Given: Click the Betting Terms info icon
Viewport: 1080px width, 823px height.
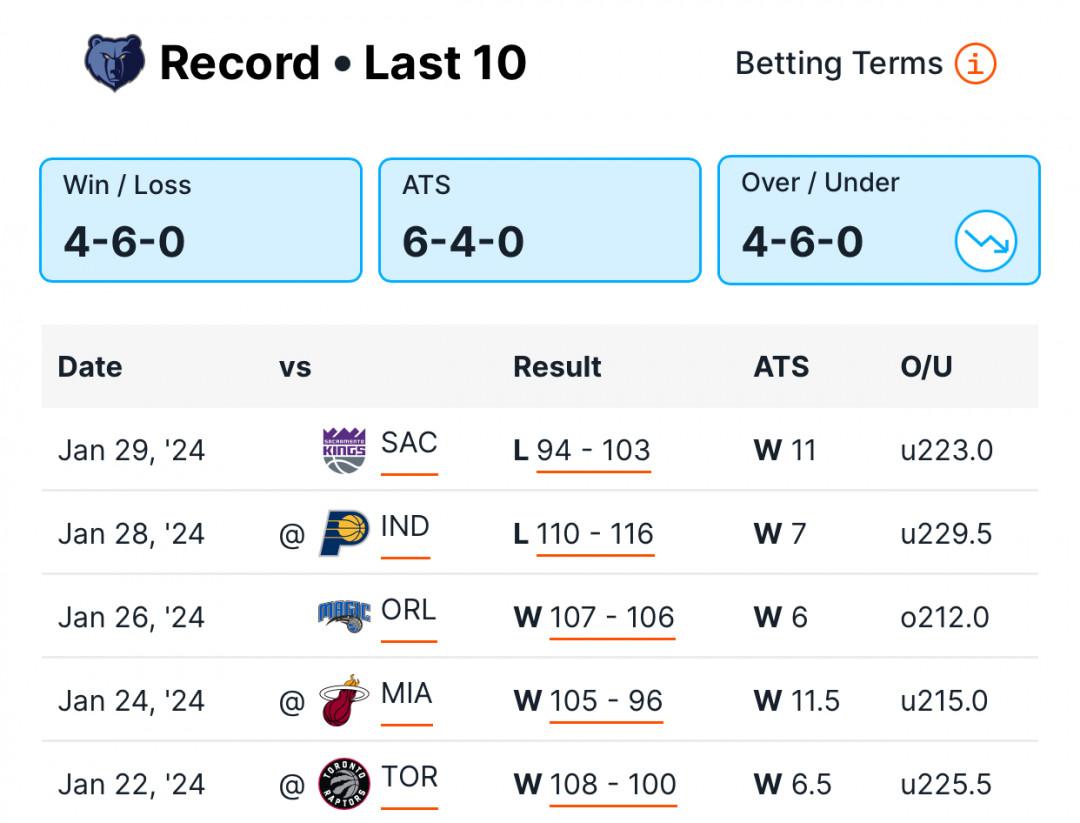Looking at the screenshot, I should 975,63.
